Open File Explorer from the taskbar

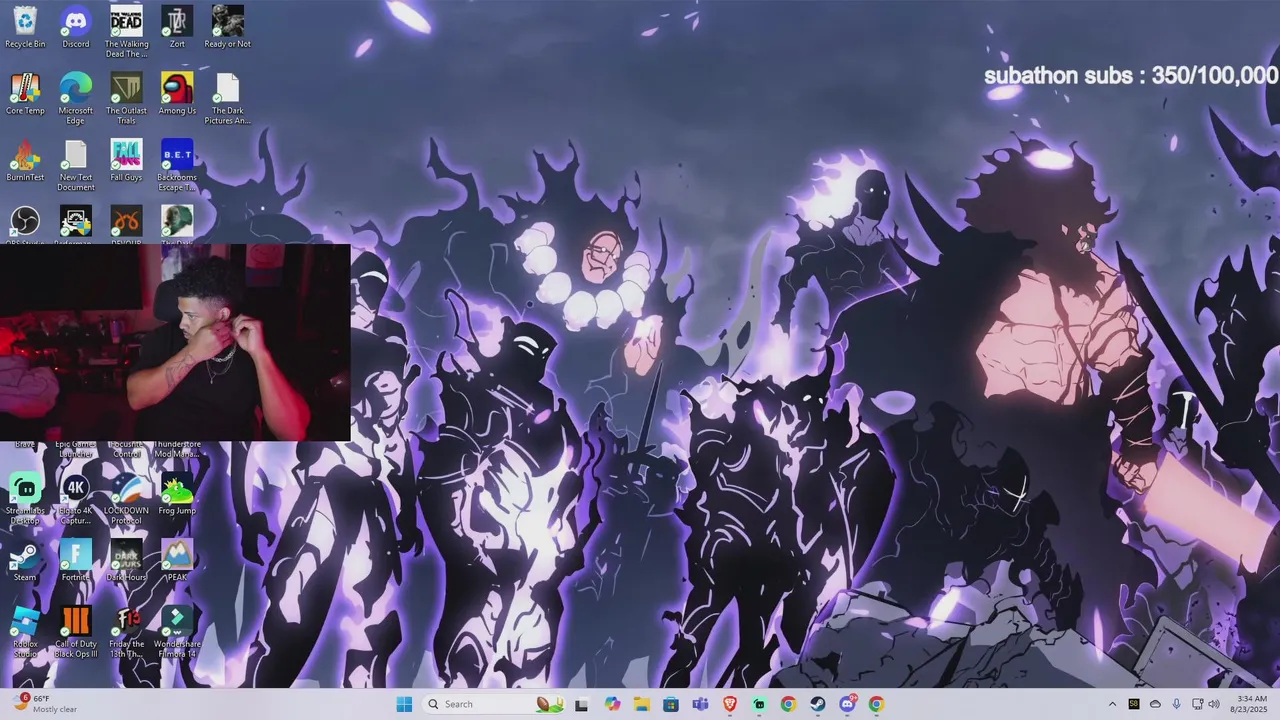pyautogui.click(x=641, y=704)
